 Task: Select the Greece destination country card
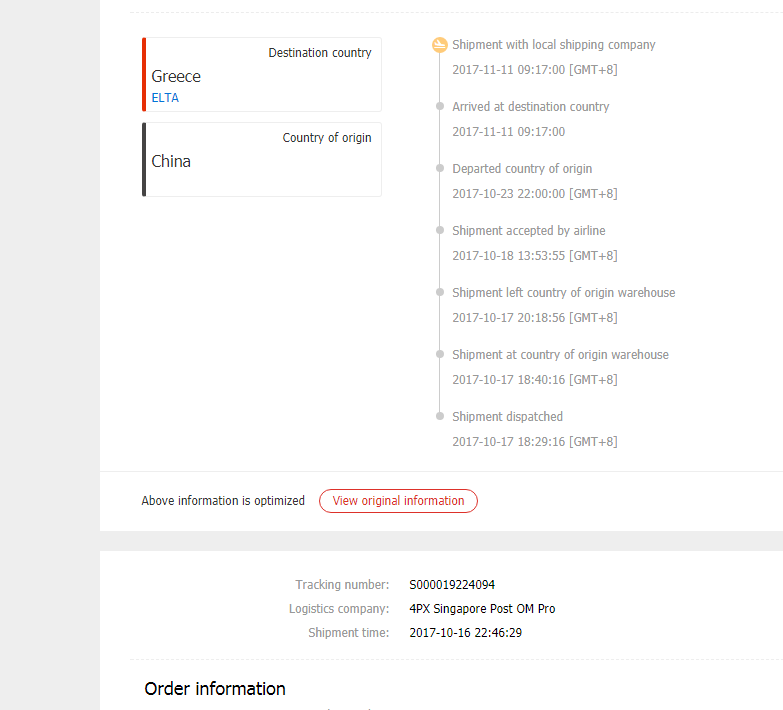[262, 75]
